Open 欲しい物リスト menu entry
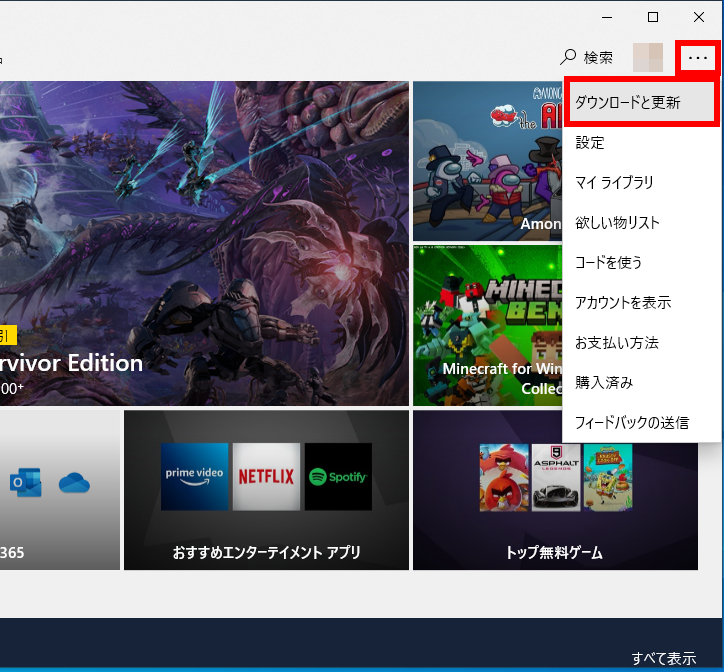Screen dimensions: 724x672 (642, 223)
